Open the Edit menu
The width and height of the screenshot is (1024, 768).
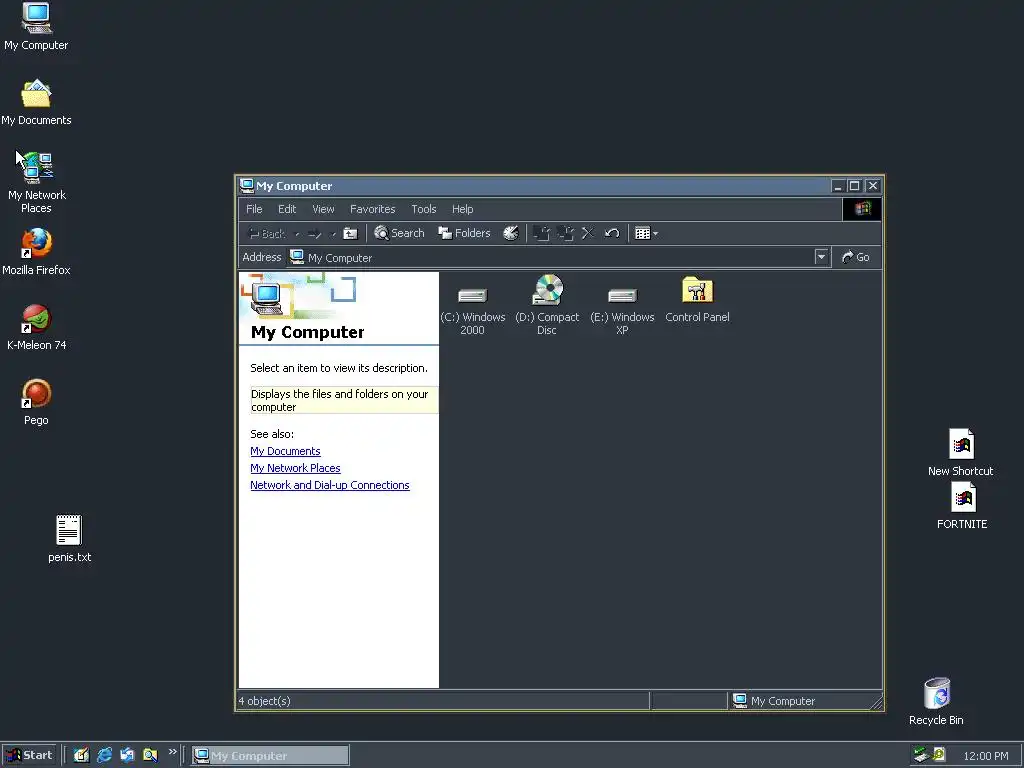(287, 209)
